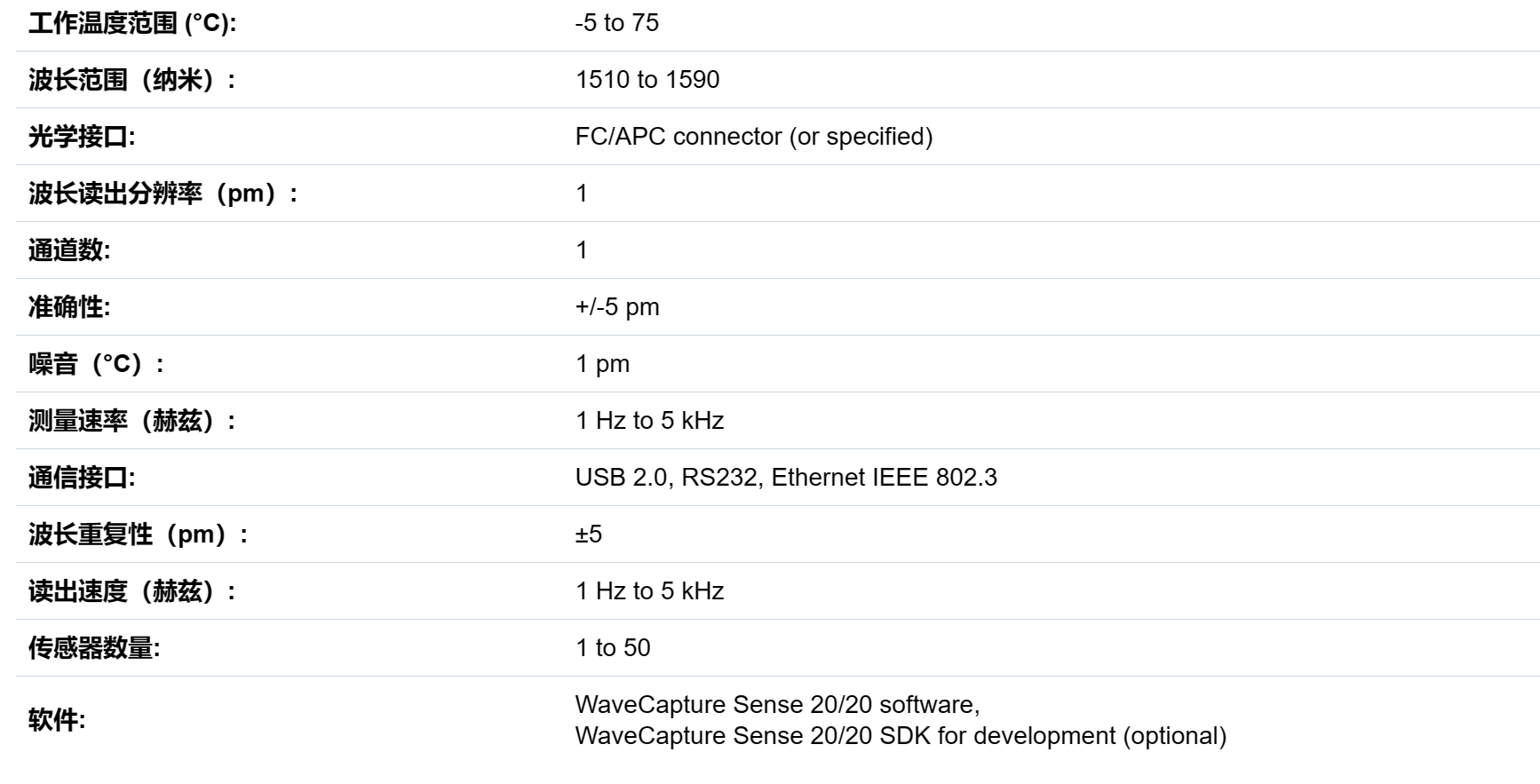Click the 波长范围（纳米）label
The image size is (1540, 784).
(x=132, y=80)
